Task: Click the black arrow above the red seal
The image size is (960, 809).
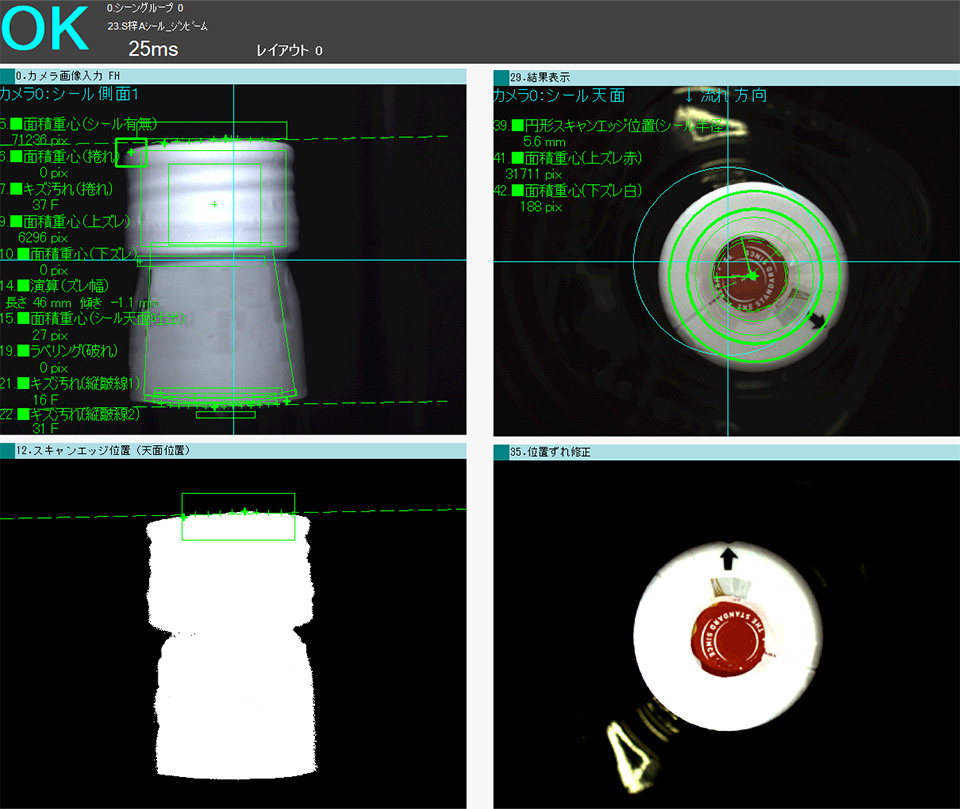Action: click(729, 557)
